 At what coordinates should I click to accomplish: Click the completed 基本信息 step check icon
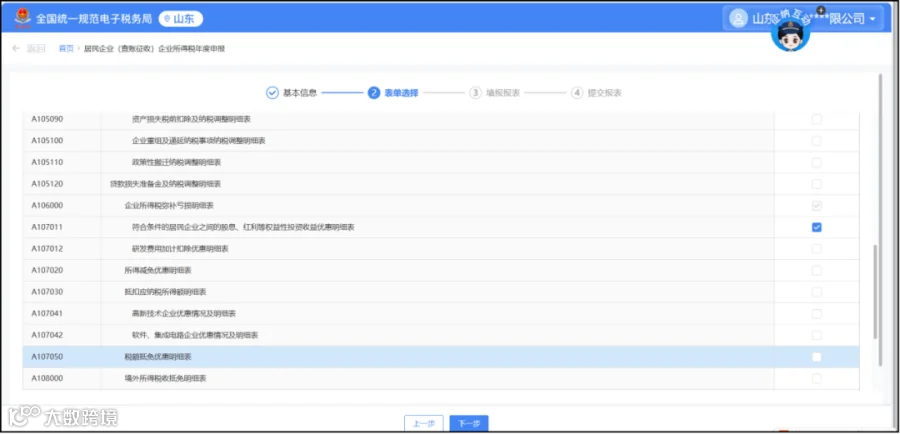[272, 93]
